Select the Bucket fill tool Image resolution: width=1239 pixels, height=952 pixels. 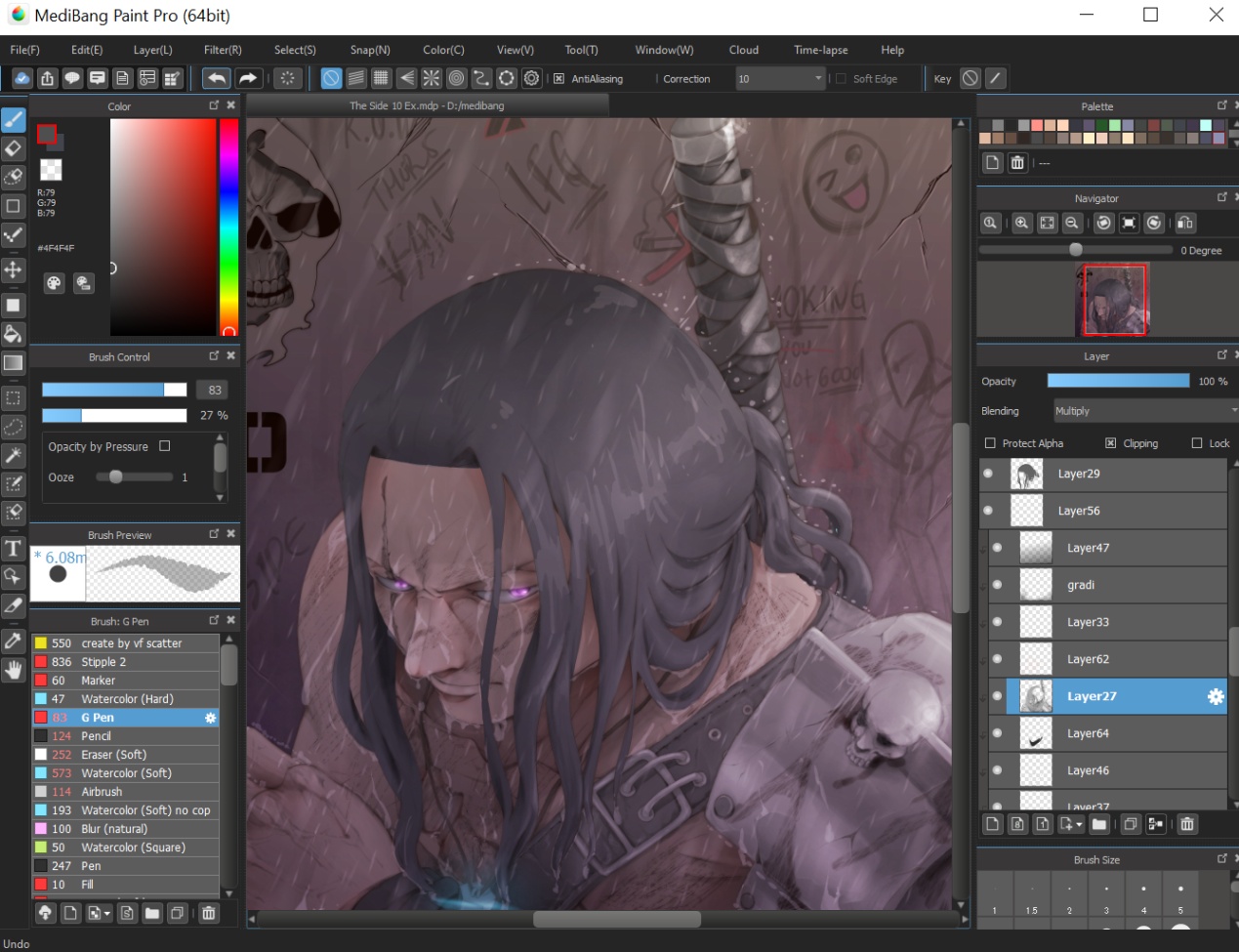(x=14, y=335)
